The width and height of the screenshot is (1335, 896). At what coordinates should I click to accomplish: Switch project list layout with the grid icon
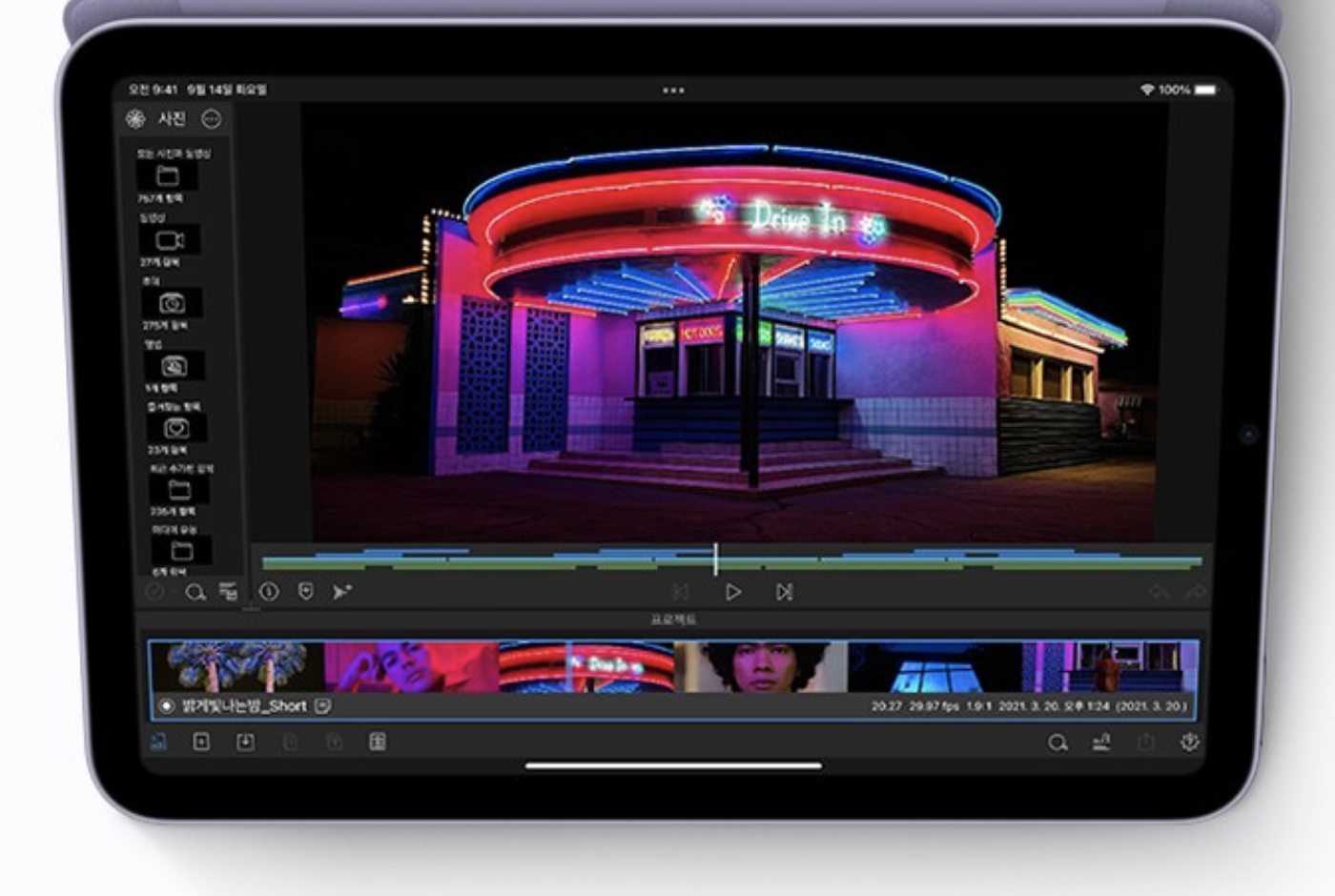point(378,742)
